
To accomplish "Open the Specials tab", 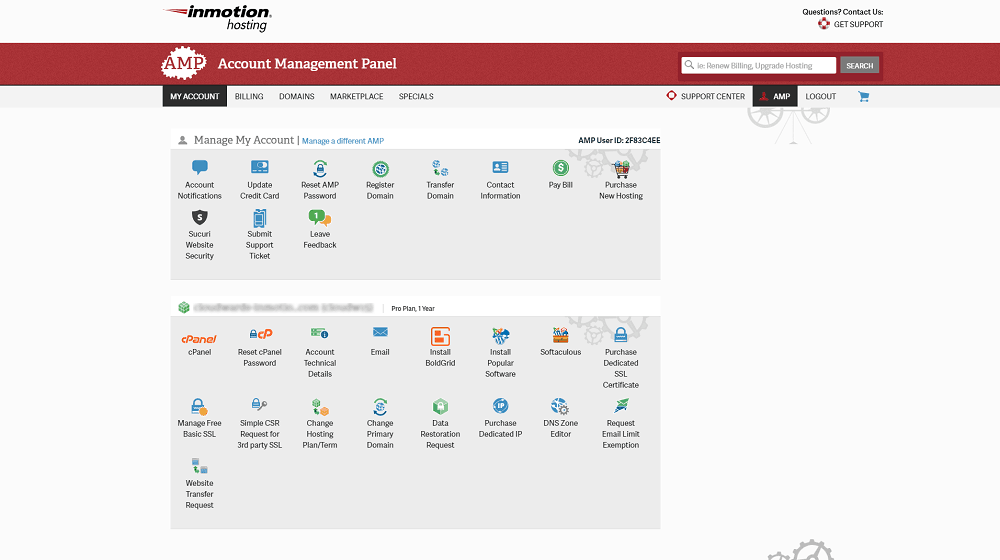I will 416,96.
